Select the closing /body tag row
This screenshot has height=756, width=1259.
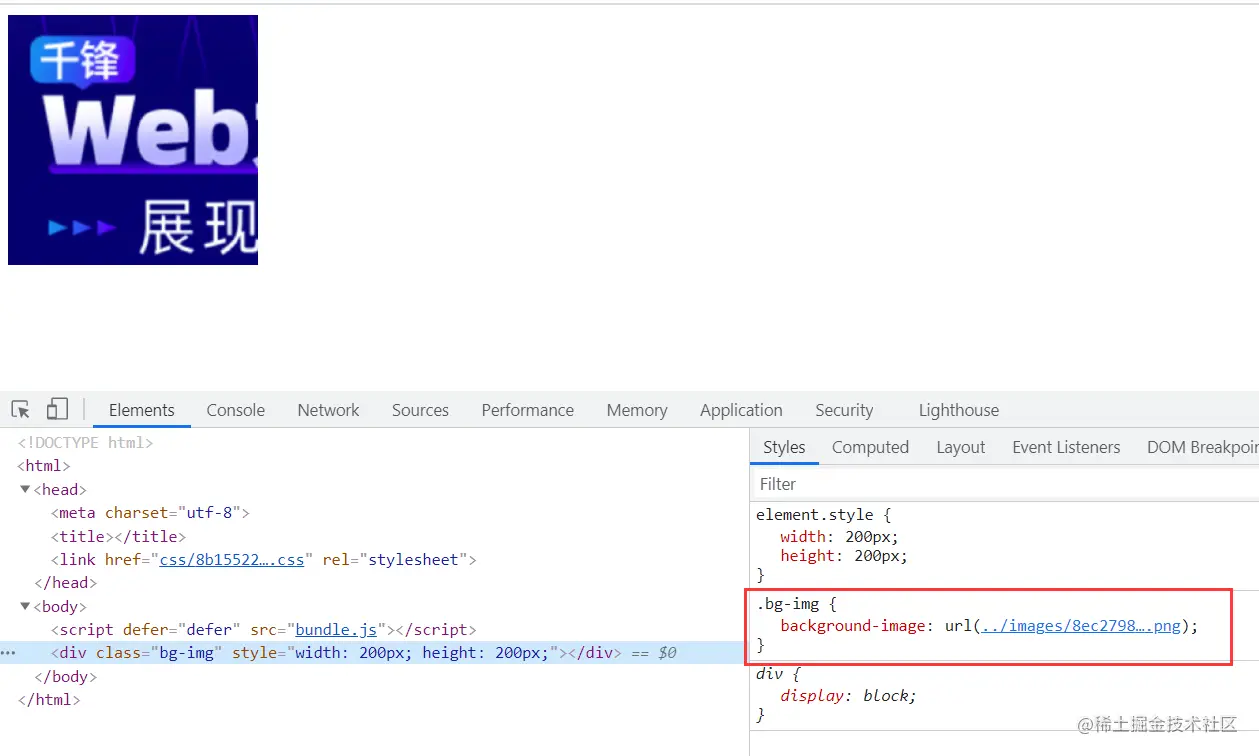tap(65, 676)
